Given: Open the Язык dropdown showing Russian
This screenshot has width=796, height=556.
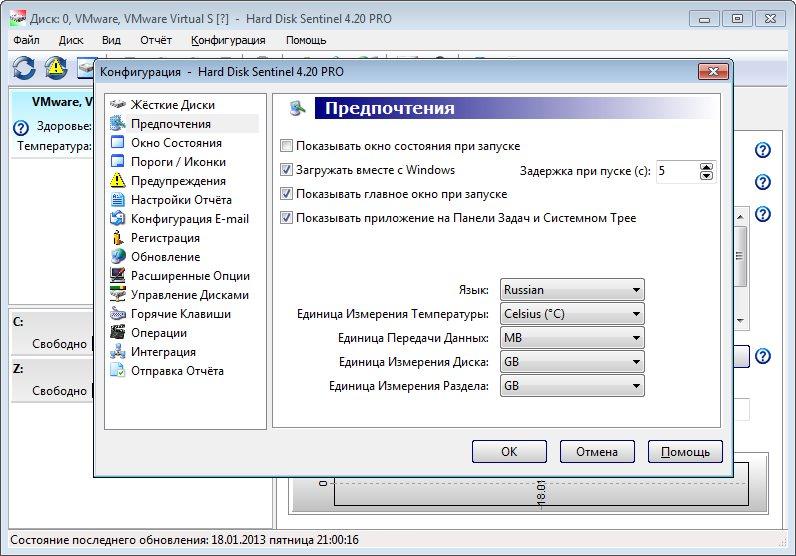Looking at the screenshot, I should [x=572, y=289].
